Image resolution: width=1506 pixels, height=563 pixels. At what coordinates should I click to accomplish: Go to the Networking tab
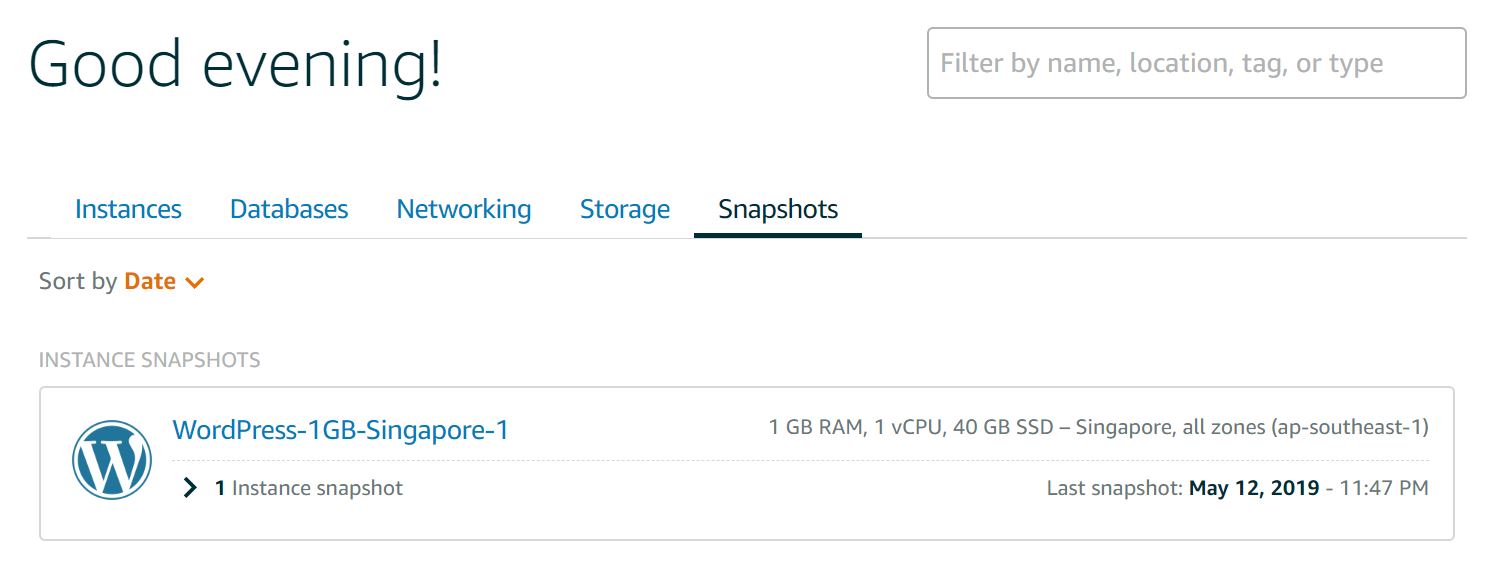(464, 209)
